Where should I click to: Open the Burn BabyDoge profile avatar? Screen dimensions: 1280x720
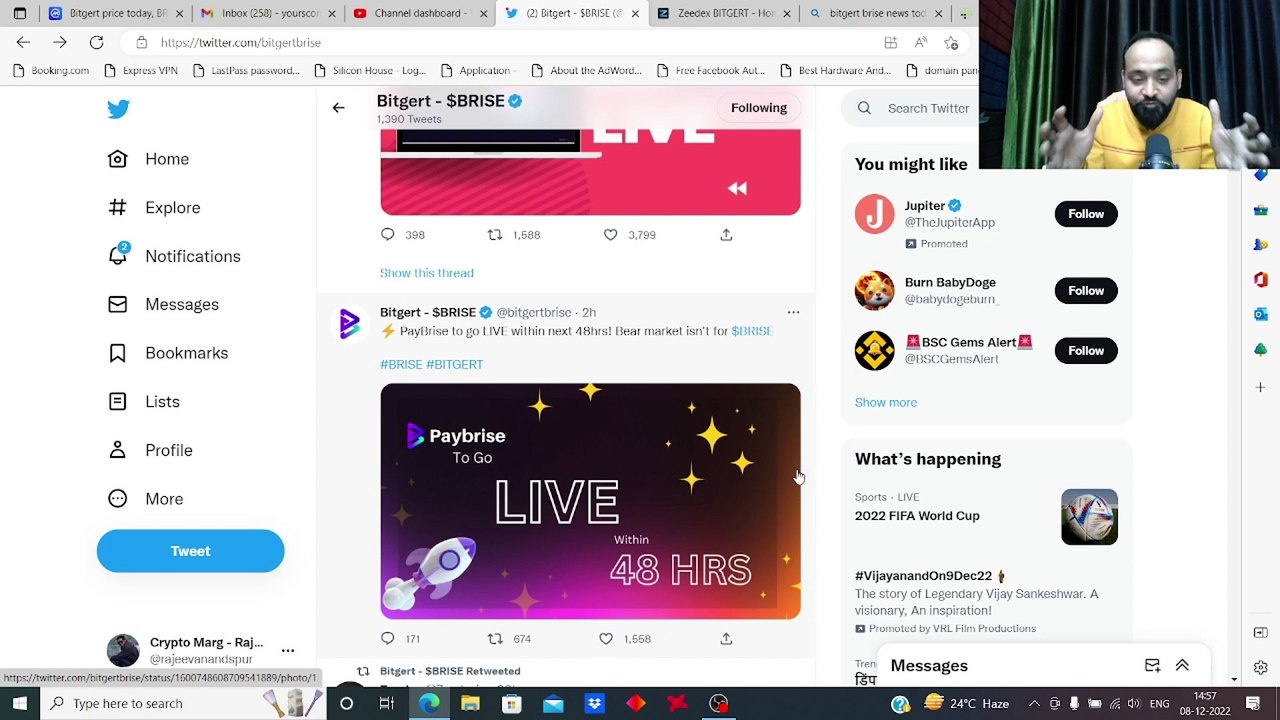pos(874,291)
